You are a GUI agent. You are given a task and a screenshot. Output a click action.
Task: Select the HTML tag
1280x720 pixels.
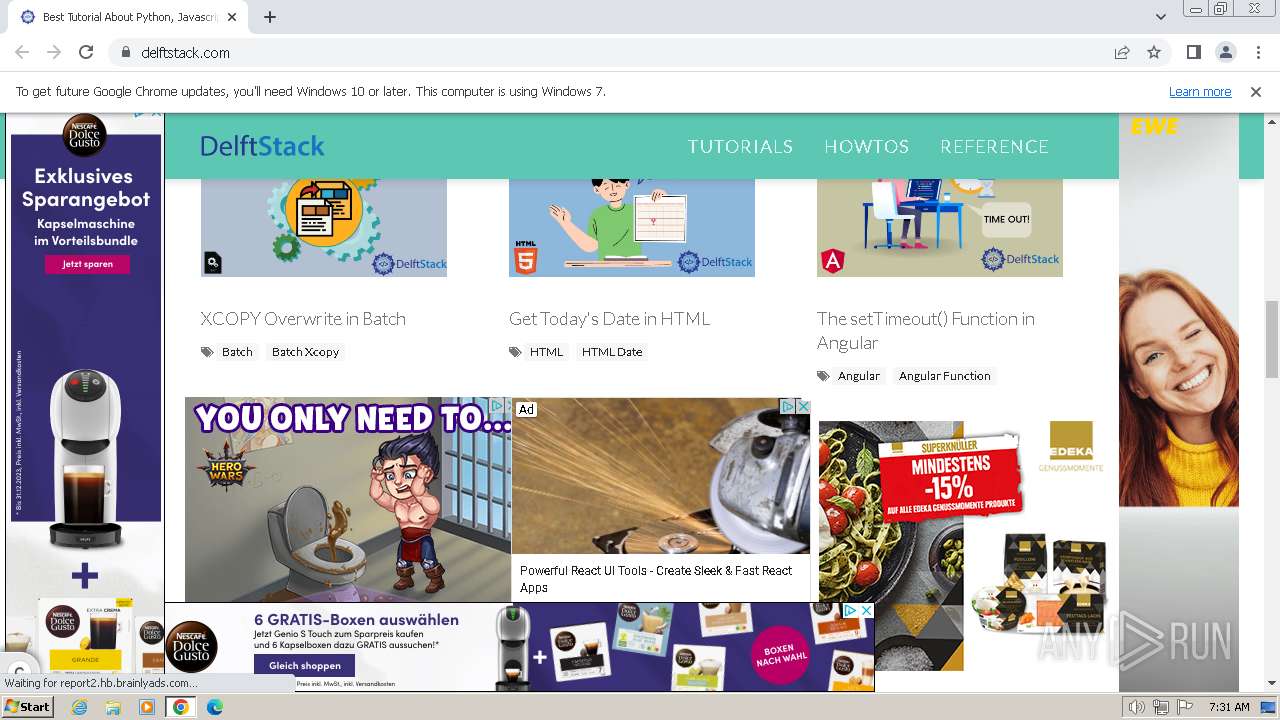(546, 352)
